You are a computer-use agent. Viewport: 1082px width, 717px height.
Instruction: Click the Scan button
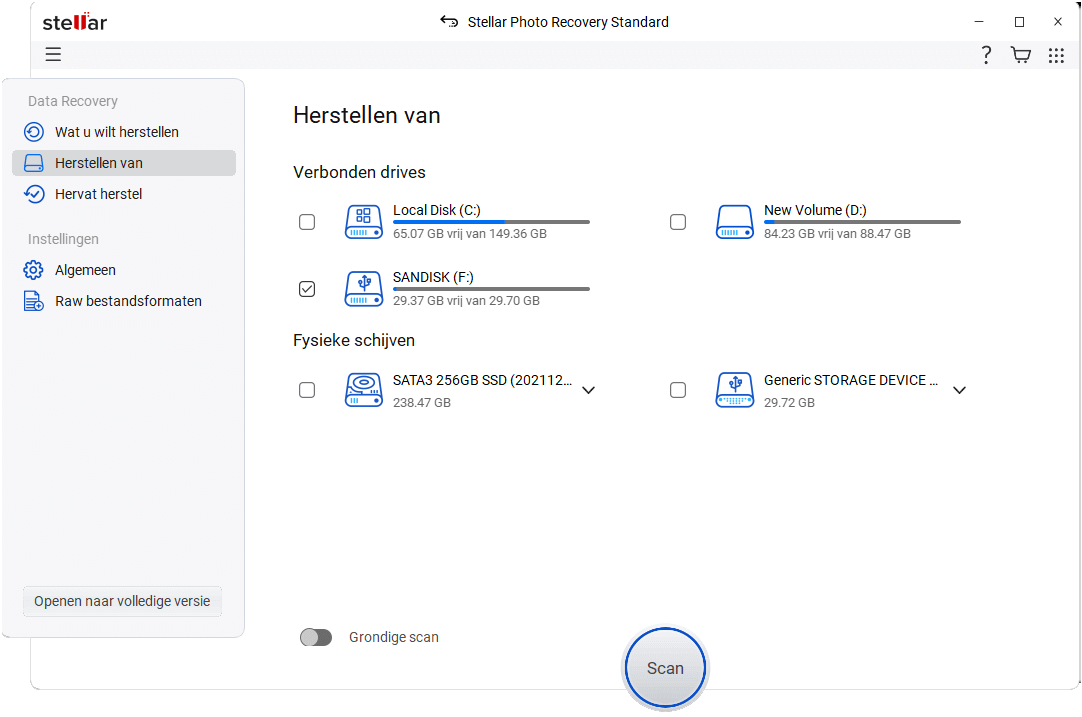(665, 667)
